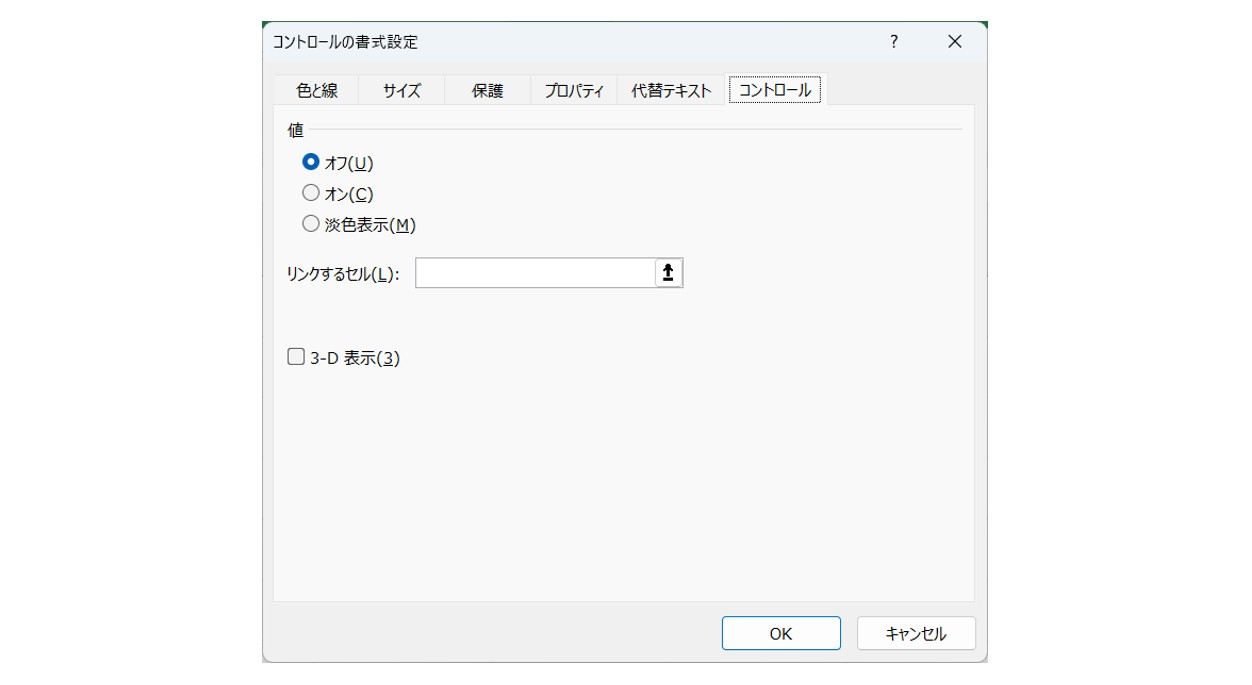This screenshot has height=685, width=1252.
Task: Click the help question mark in the title bar
Action: (x=894, y=42)
